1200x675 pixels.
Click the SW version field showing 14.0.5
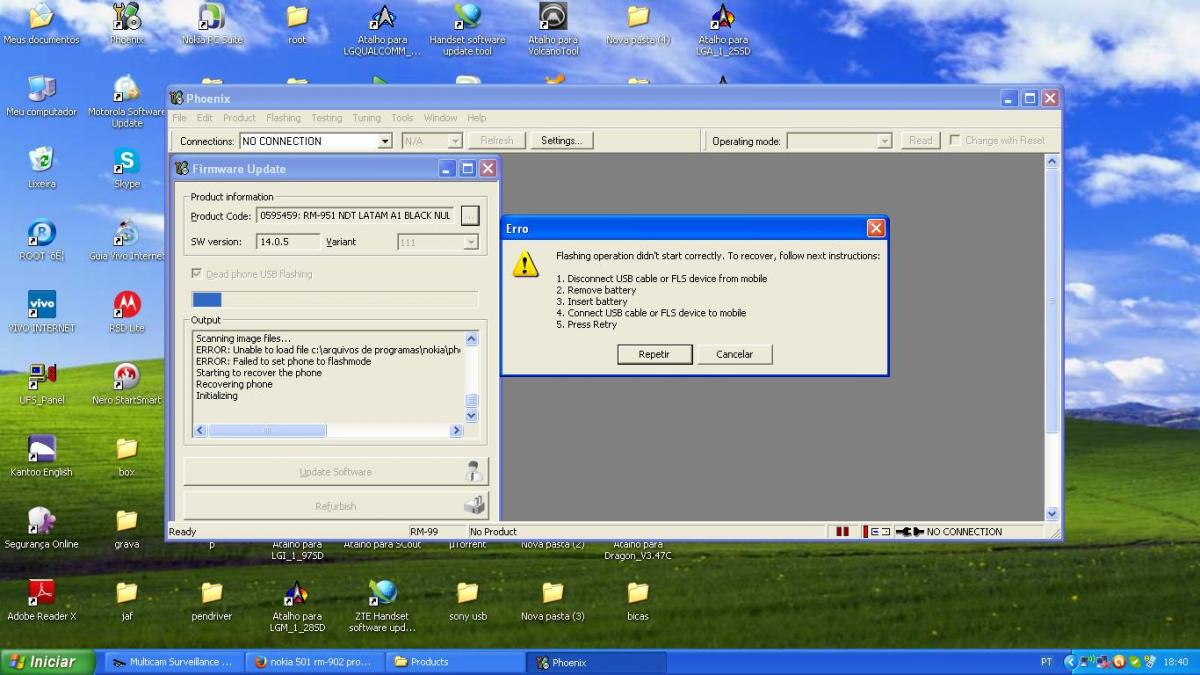(288, 242)
